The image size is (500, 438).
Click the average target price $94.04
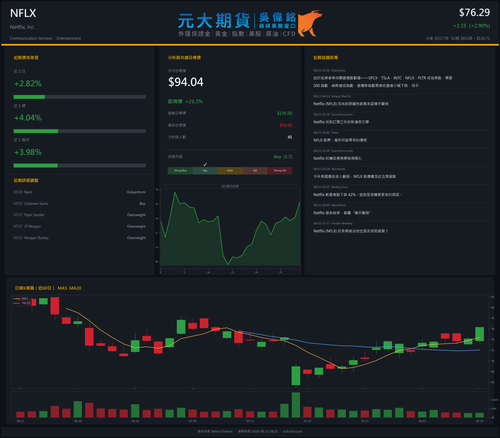tap(186, 82)
